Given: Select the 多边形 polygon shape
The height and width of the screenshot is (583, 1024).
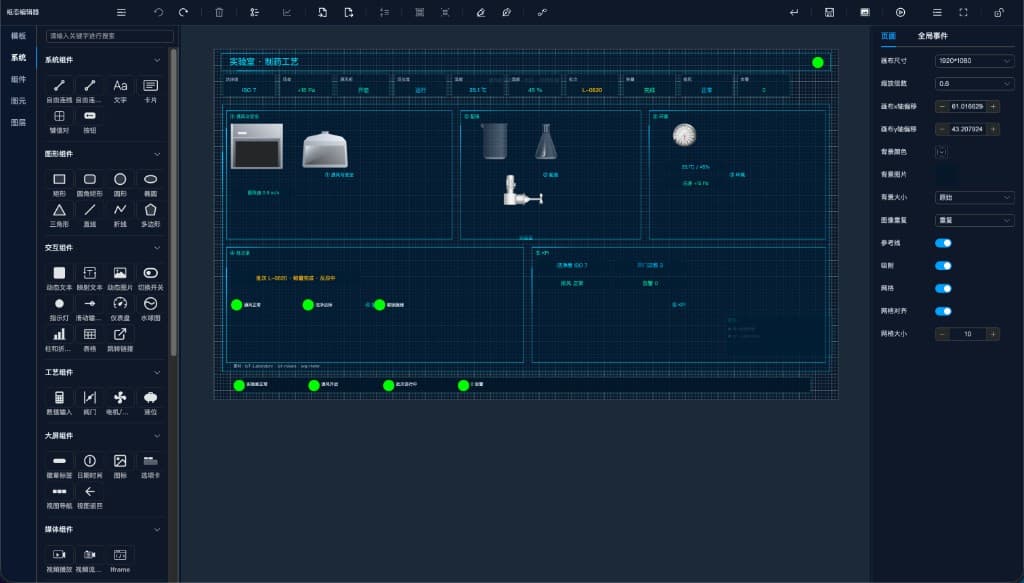Looking at the screenshot, I should 150,215.
